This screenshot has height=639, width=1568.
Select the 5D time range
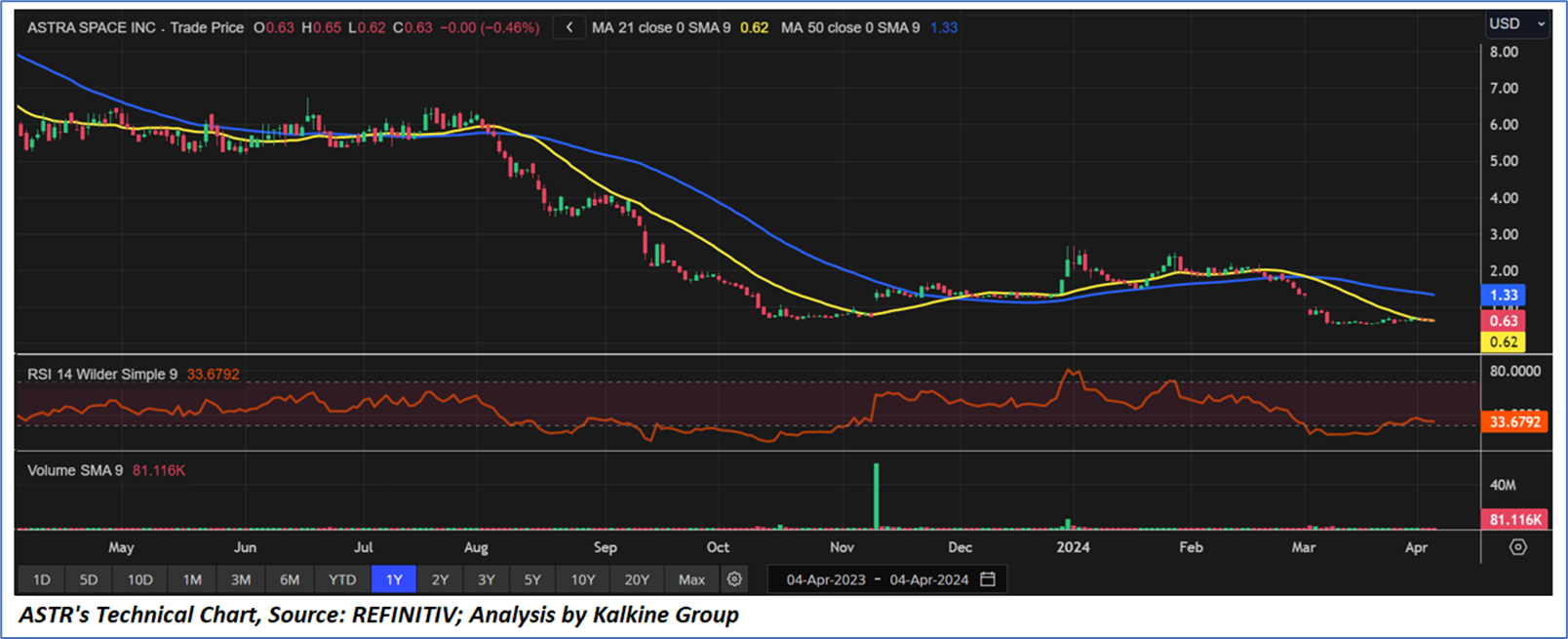tap(89, 579)
